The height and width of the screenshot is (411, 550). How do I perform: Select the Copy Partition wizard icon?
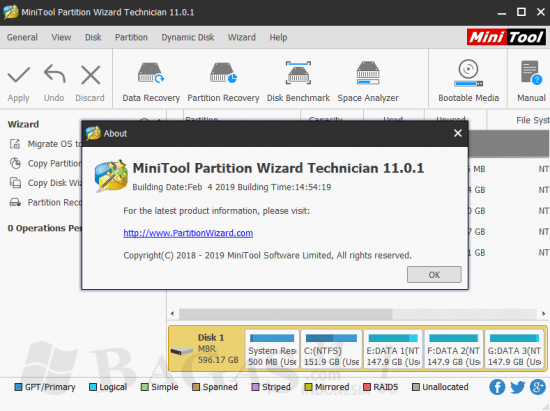pos(15,163)
